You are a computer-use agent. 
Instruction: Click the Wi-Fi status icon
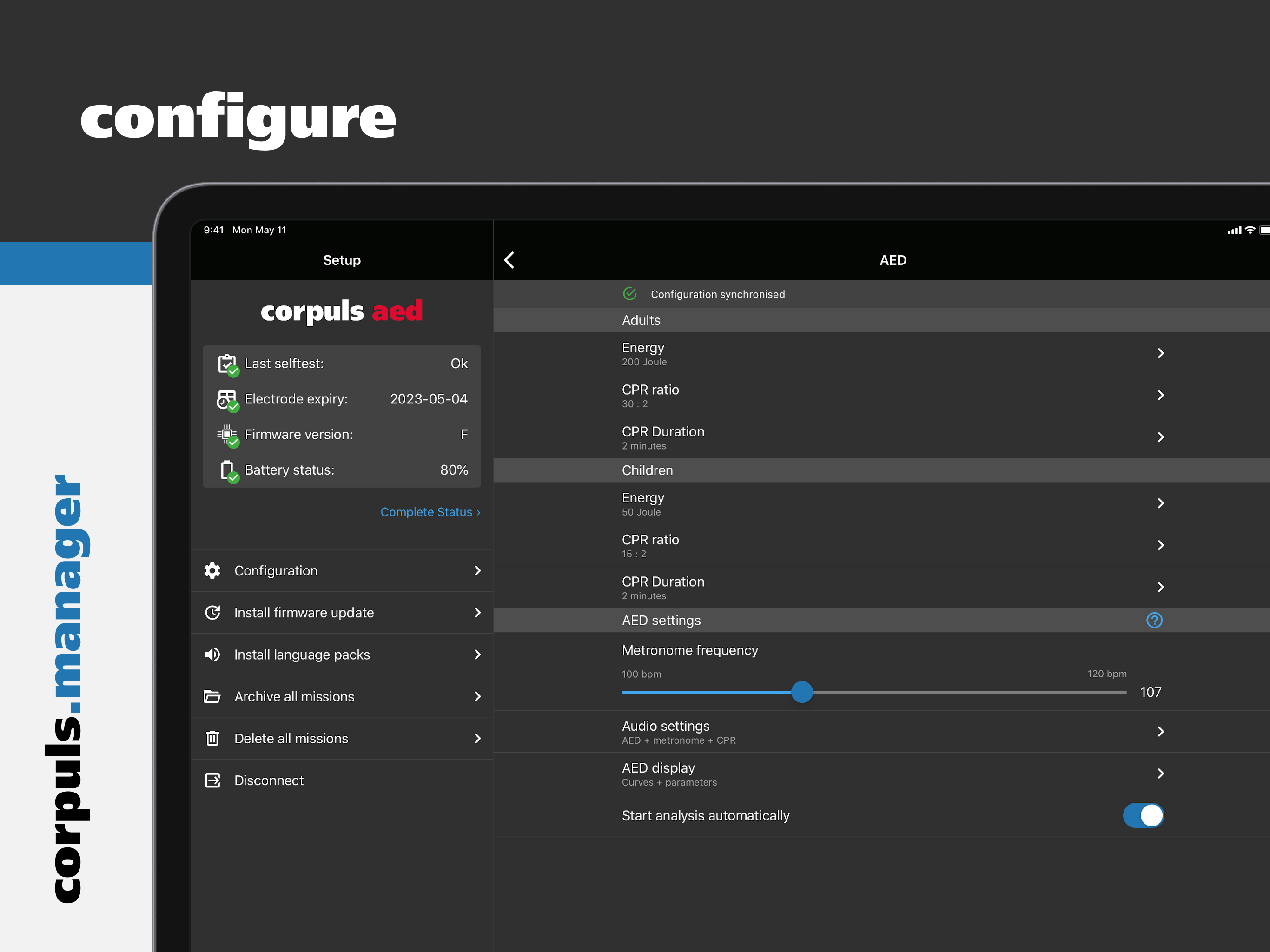pos(1250,230)
